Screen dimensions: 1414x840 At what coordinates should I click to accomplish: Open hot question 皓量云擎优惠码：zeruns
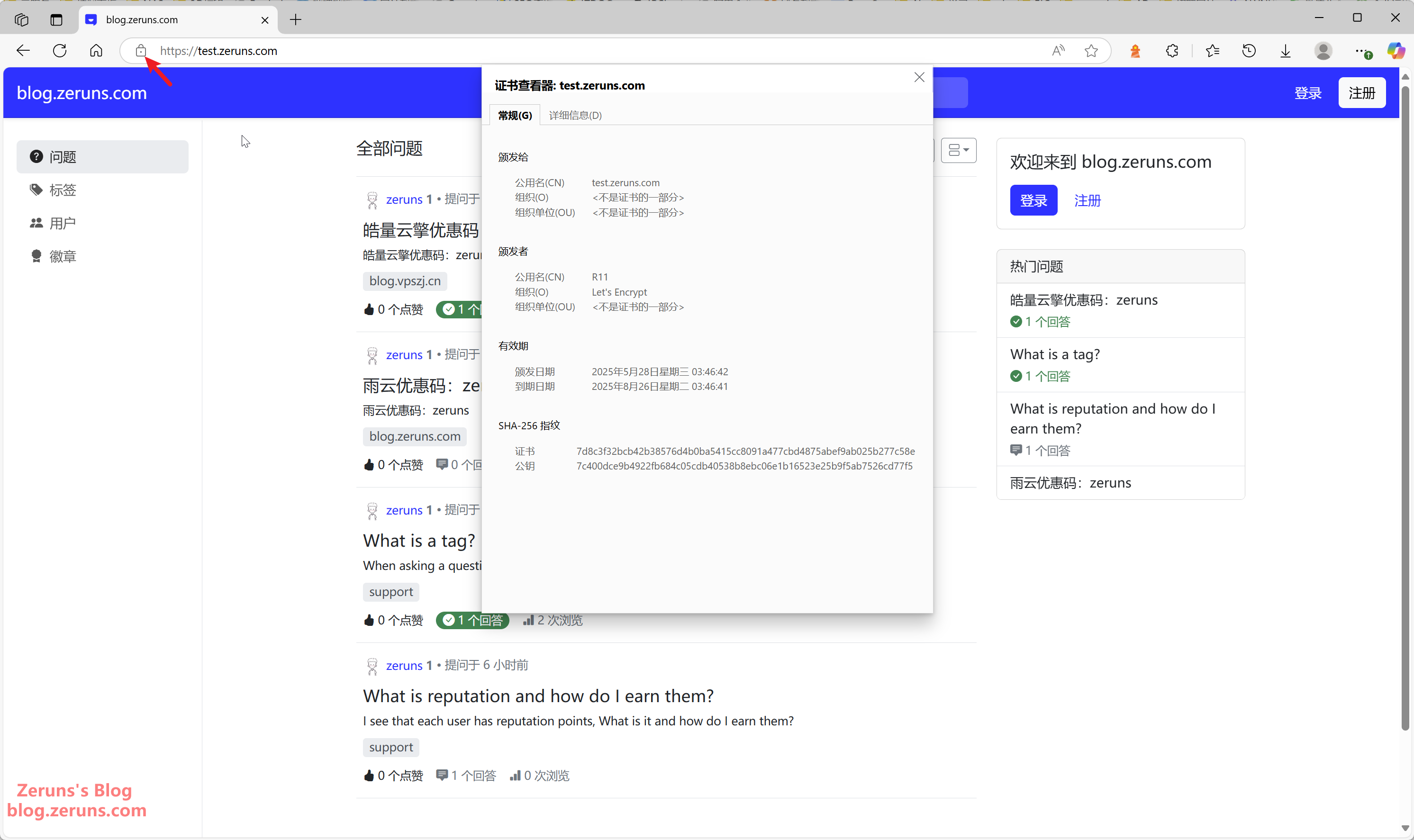point(1083,299)
